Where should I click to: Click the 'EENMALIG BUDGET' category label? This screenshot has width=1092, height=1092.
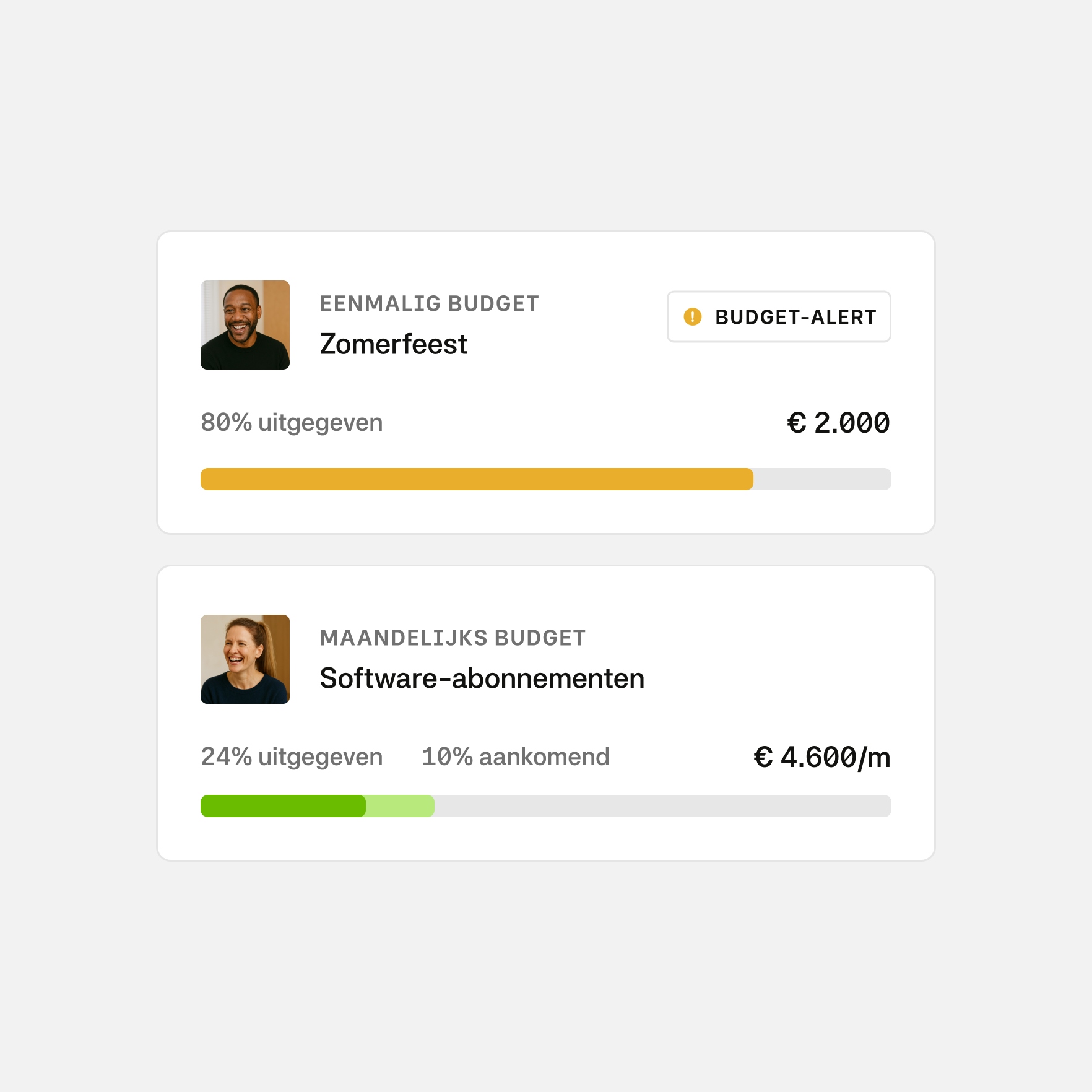(429, 304)
